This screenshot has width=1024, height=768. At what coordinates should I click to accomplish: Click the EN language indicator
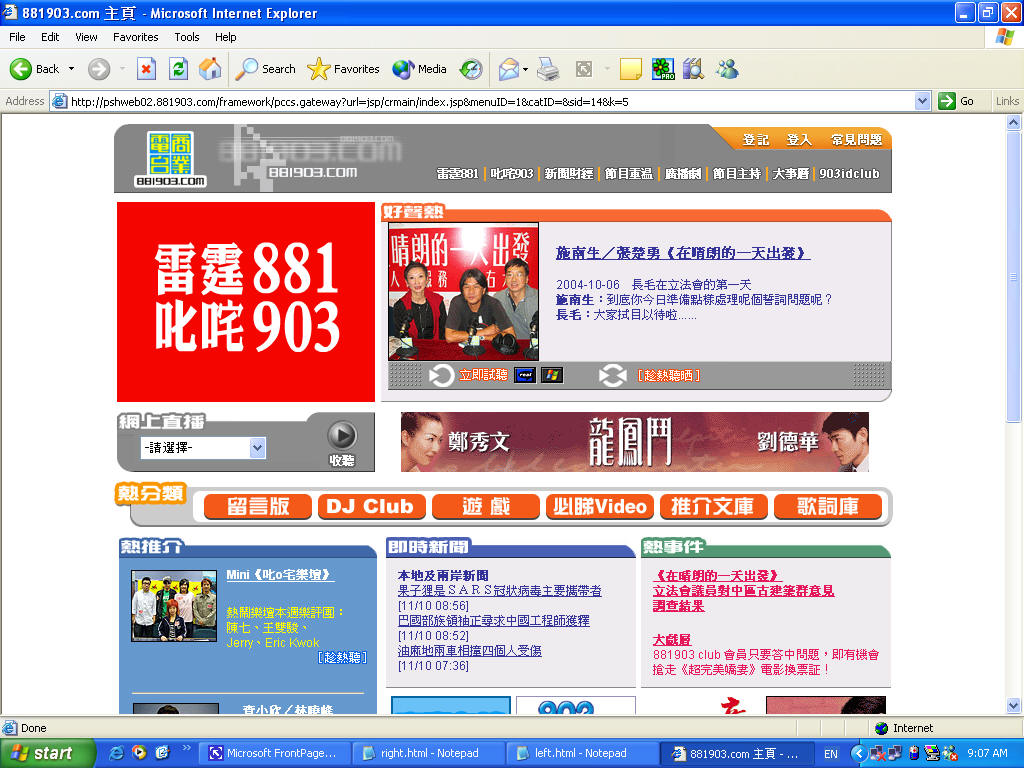(831, 754)
